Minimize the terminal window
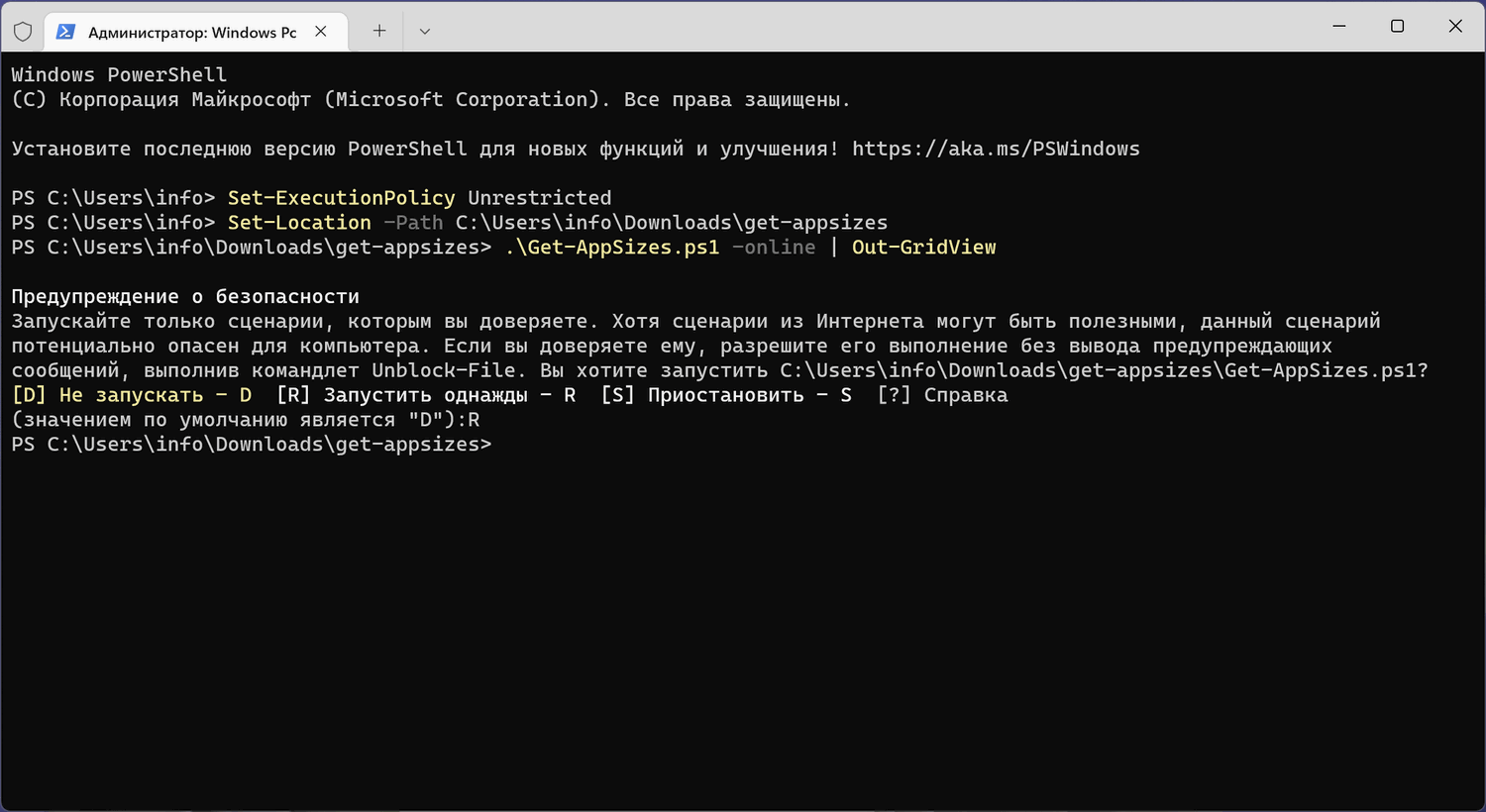The image size is (1486, 812). click(1339, 26)
